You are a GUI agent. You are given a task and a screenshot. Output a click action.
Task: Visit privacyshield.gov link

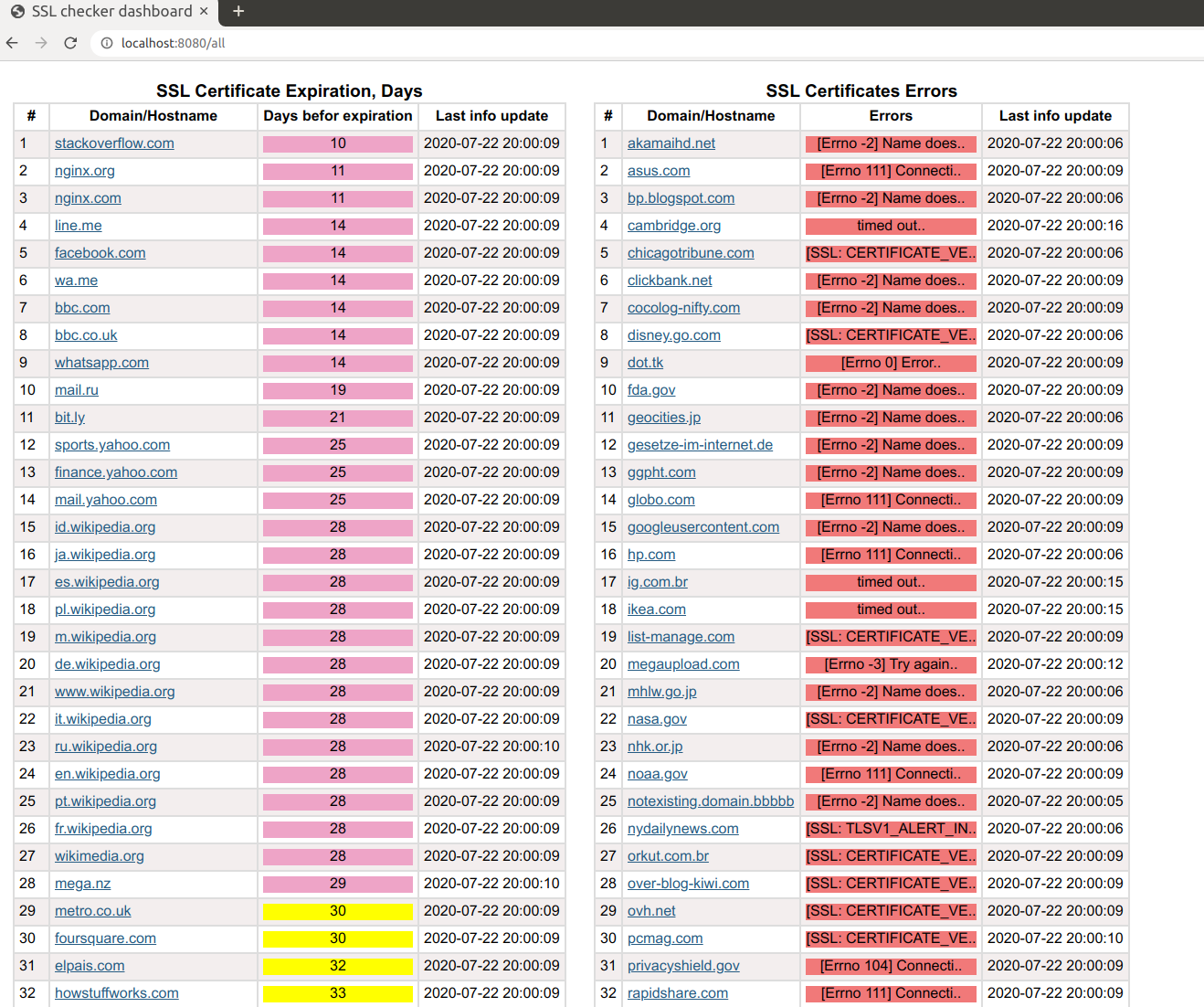point(683,966)
